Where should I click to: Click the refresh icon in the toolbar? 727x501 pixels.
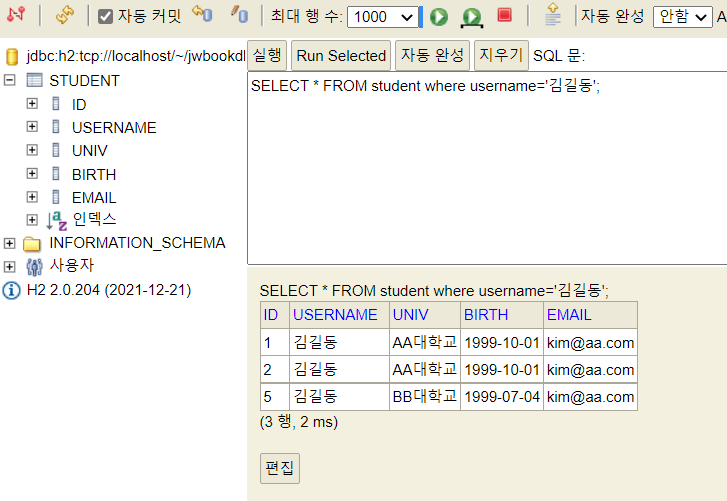[x=64, y=15]
